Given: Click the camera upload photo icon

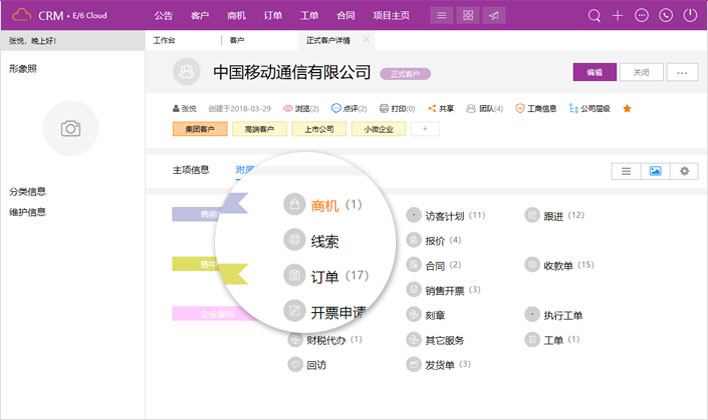Looking at the screenshot, I should coord(70,129).
